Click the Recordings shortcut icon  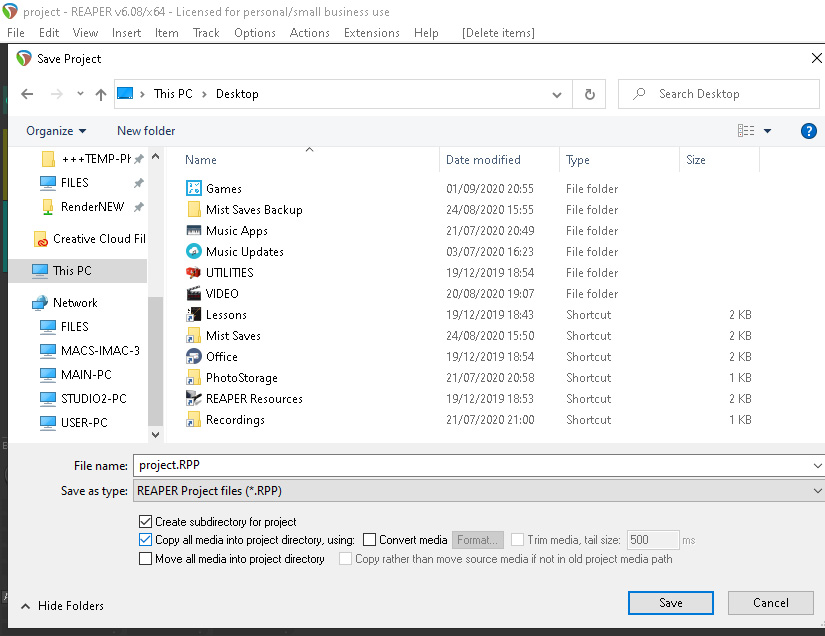pos(194,420)
